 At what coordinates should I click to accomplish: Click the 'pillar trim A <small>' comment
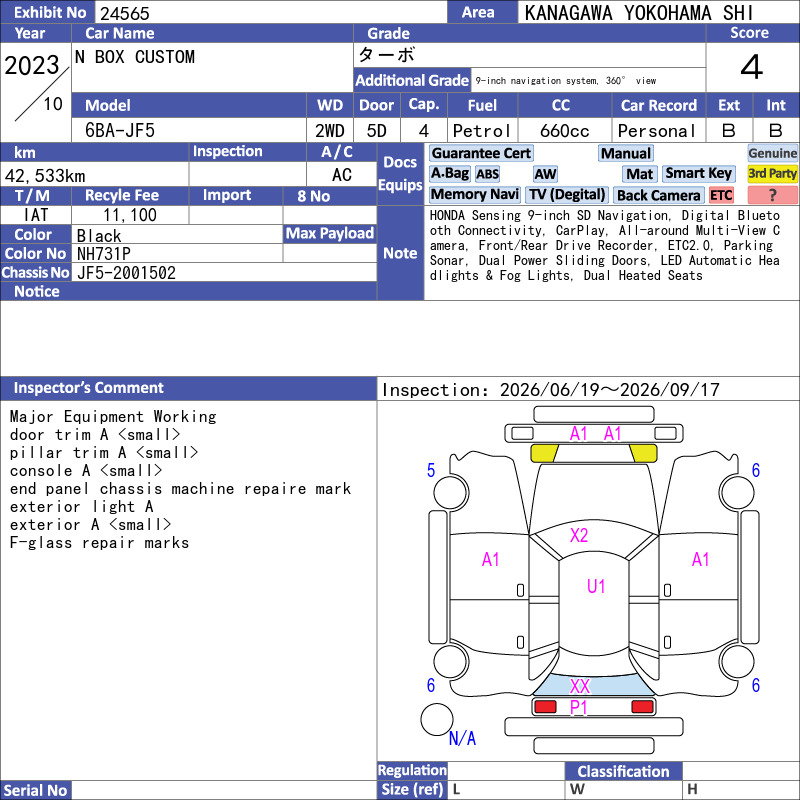(x=104, y=453)
